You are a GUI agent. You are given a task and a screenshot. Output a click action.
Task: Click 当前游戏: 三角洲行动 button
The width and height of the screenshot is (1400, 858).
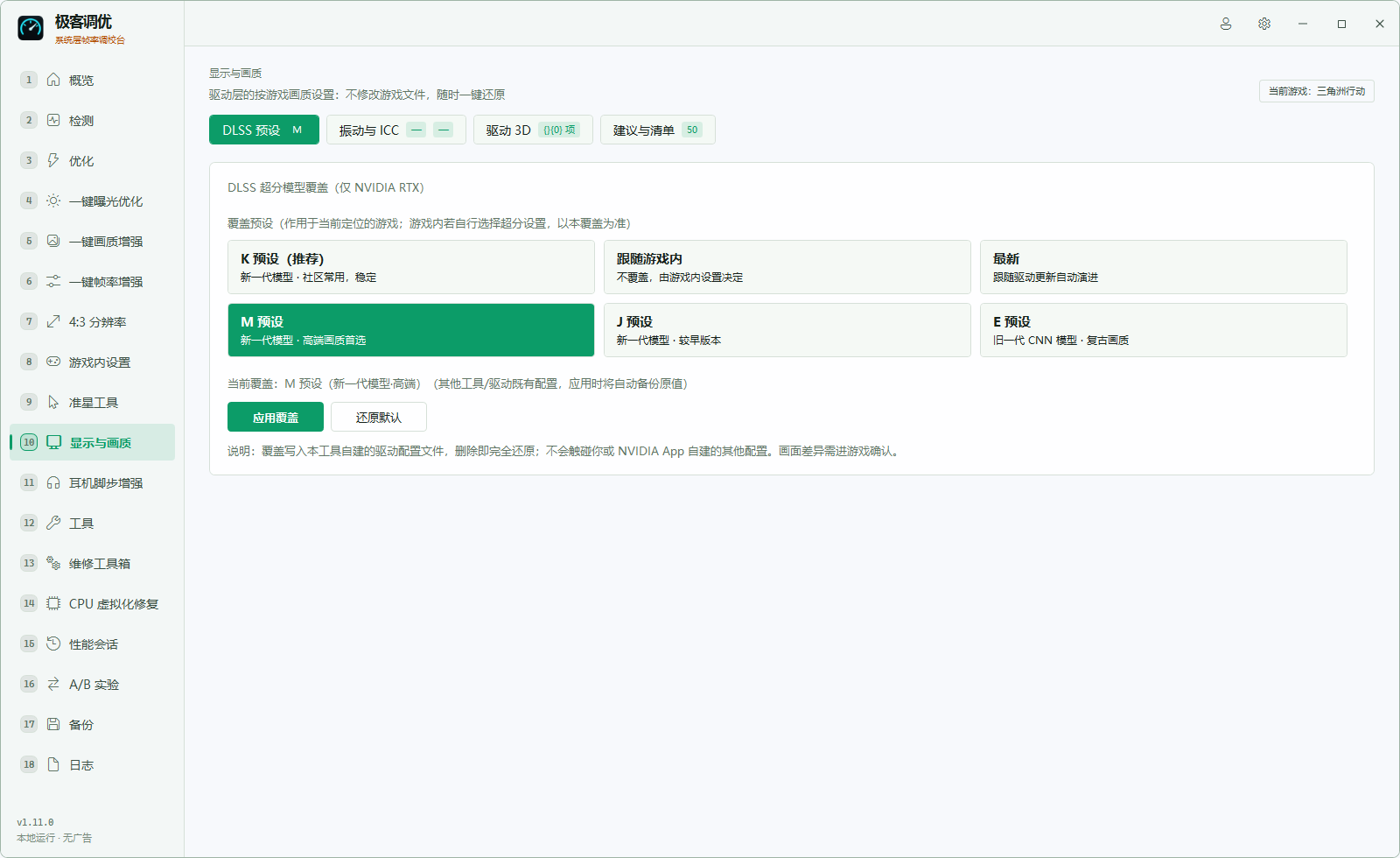(x=1317, y=91)
